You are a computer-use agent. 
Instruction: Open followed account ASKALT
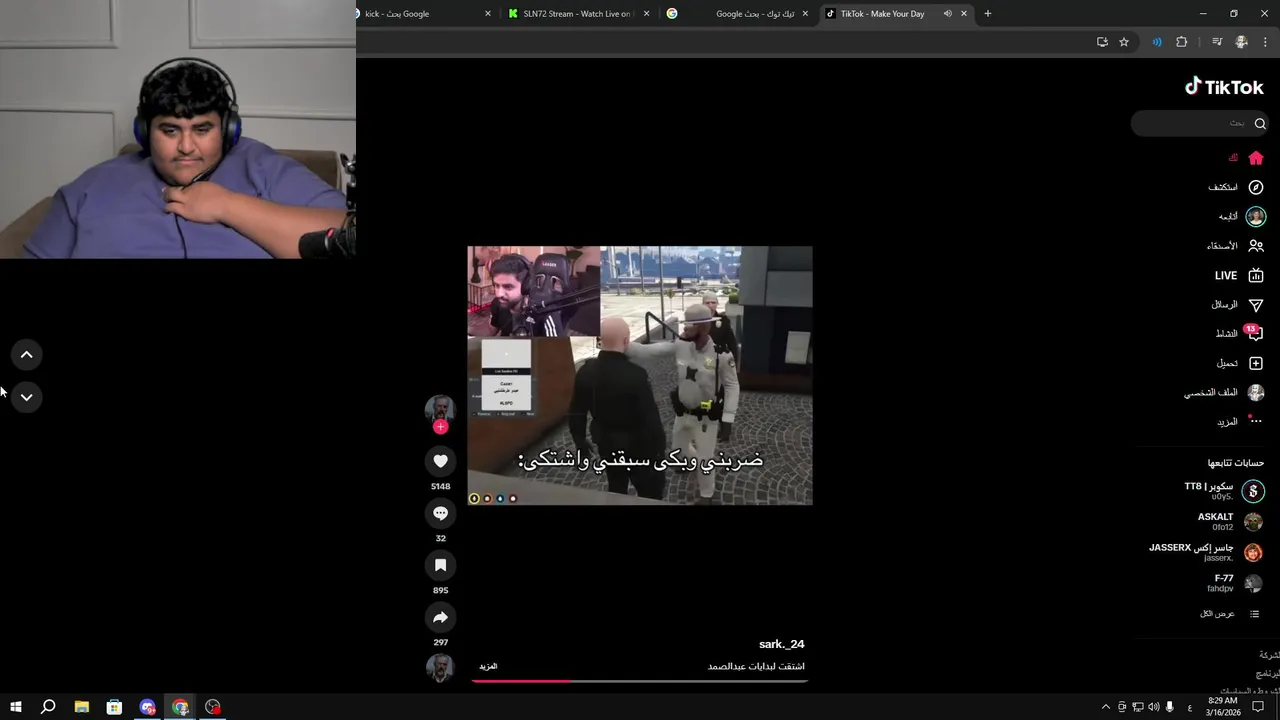(x=1229, y=522)
